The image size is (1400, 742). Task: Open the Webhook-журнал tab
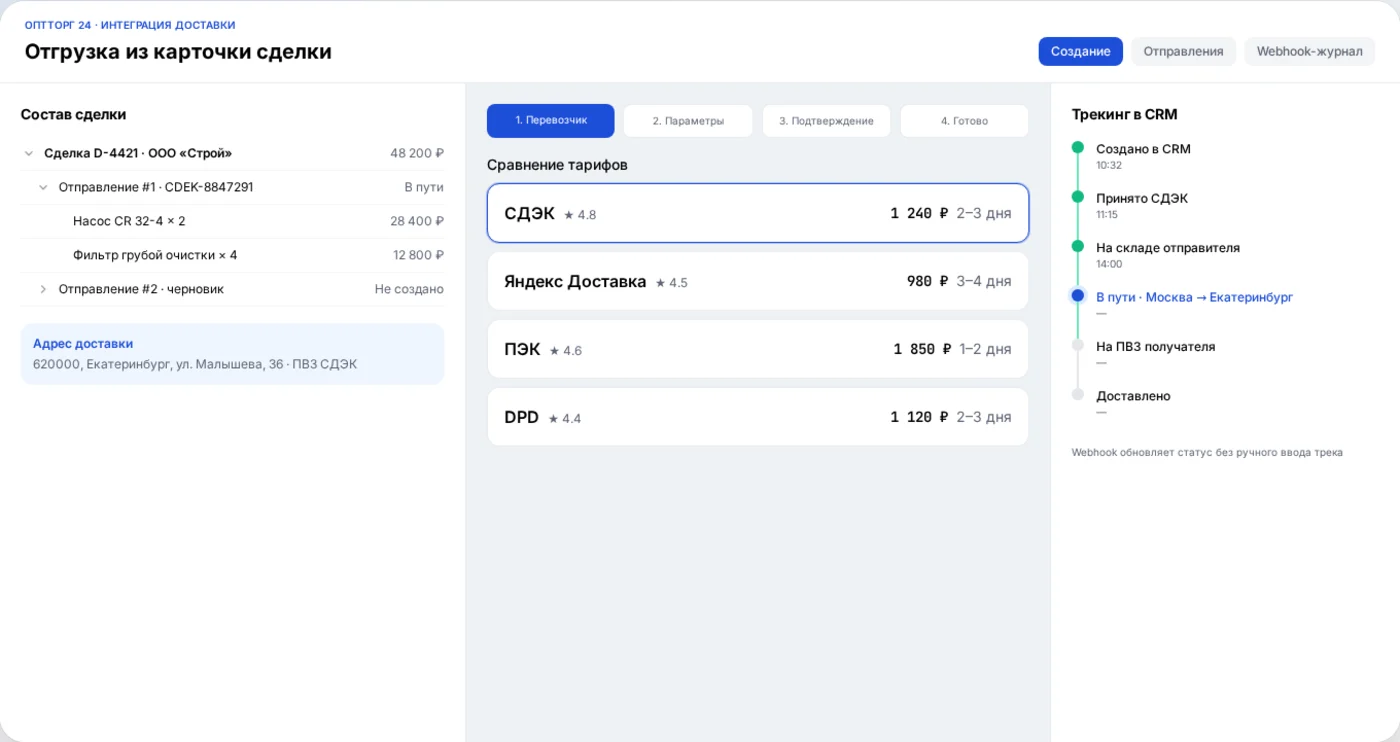point(1309,51)
